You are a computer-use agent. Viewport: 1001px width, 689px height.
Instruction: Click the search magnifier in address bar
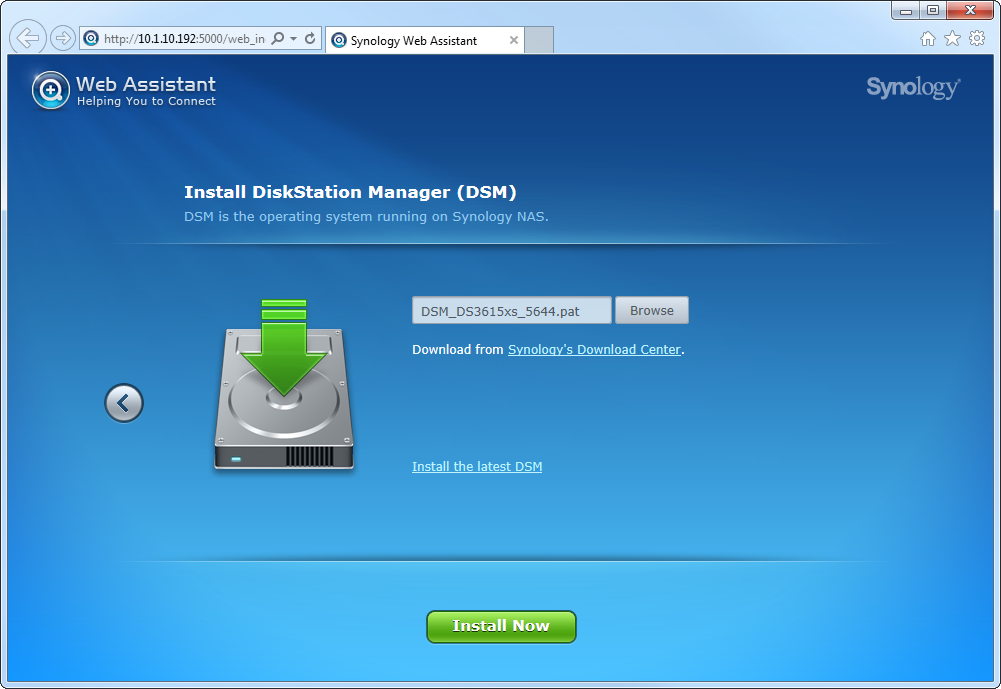[278, 38]
